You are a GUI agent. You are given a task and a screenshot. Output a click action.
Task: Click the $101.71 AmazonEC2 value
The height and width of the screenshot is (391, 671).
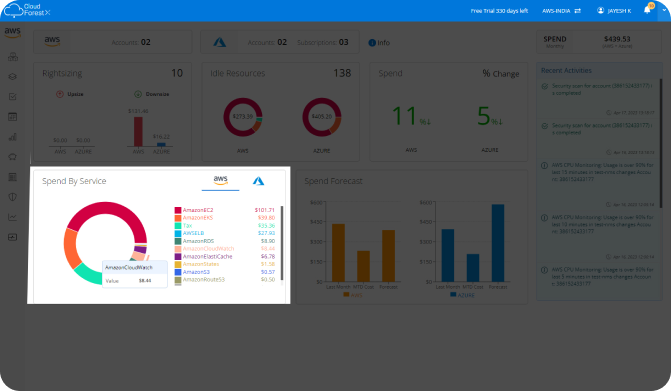(x=264, y=210)
